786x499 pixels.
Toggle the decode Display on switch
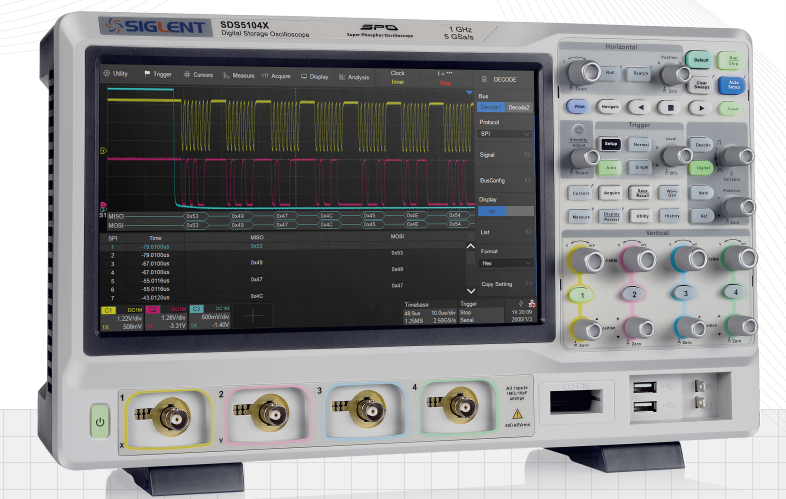tap(491, 211)
